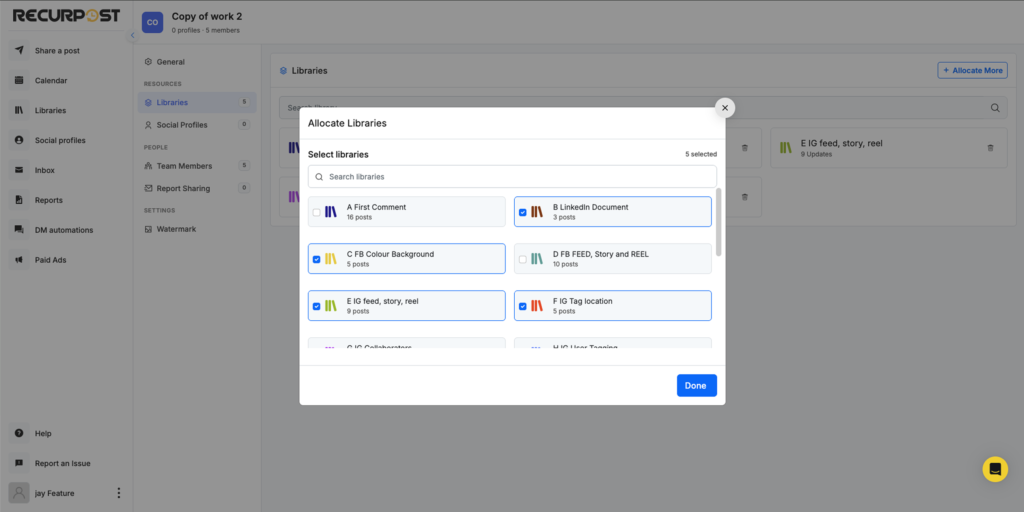This screenshot has width=1024, height=512.
Task: Check the D FB FEED, Story and REEL checkbox
Action: point(522,259)
